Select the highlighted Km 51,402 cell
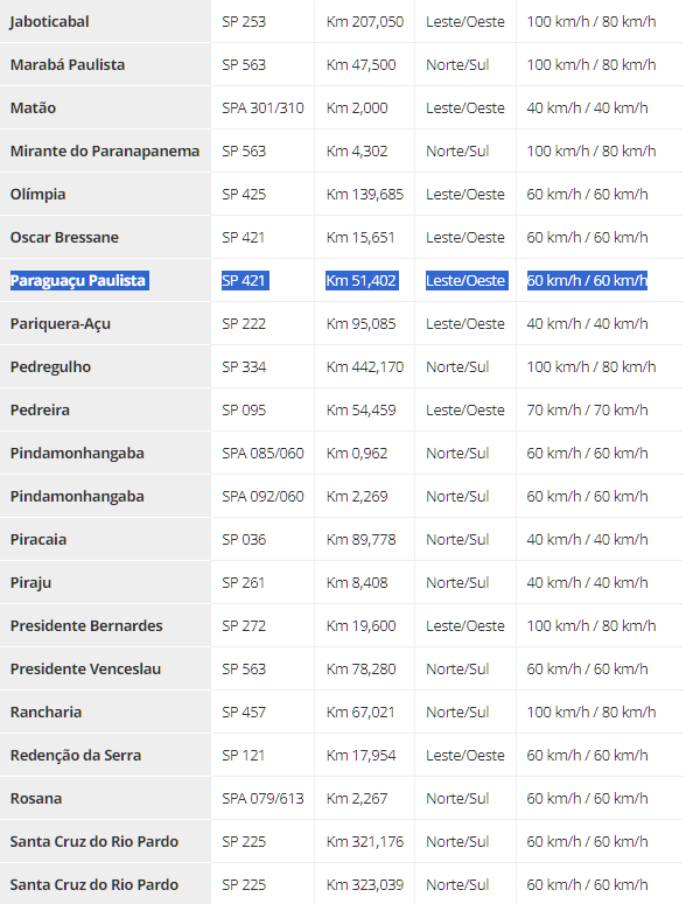This screenshot has width=700, height=904. [x=361, y=281]
